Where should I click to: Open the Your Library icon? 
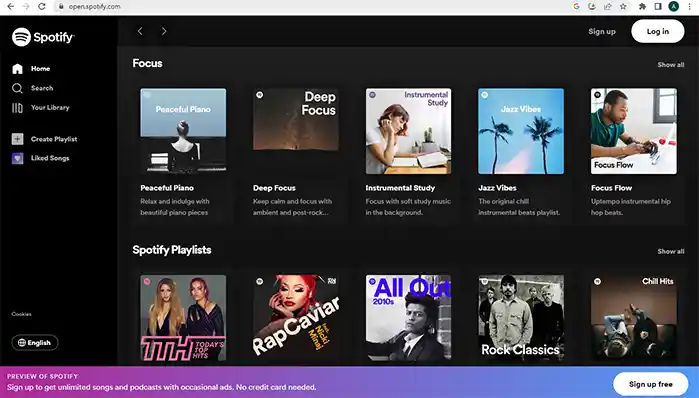pyautogui.click(x=17, y=108)
